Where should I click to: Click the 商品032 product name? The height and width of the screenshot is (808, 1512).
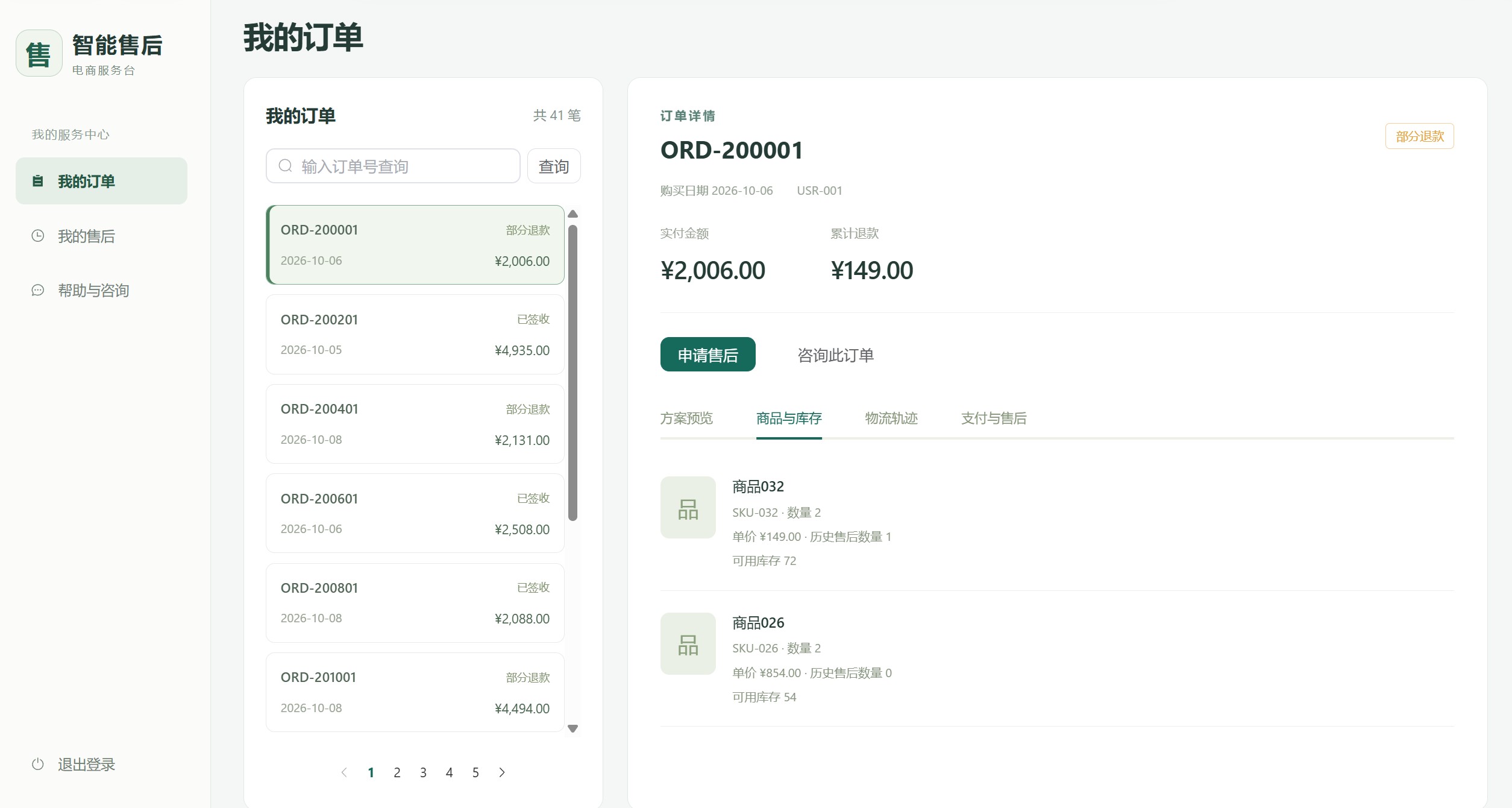pyautogui.click(x=758, y=487)
